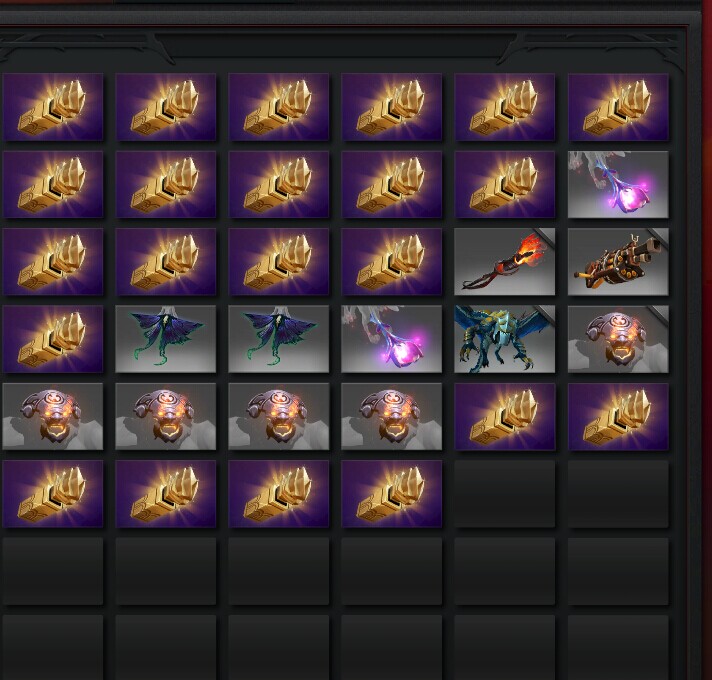Select the stone mask beneath the pink orb staff

(x=391, y=416)
